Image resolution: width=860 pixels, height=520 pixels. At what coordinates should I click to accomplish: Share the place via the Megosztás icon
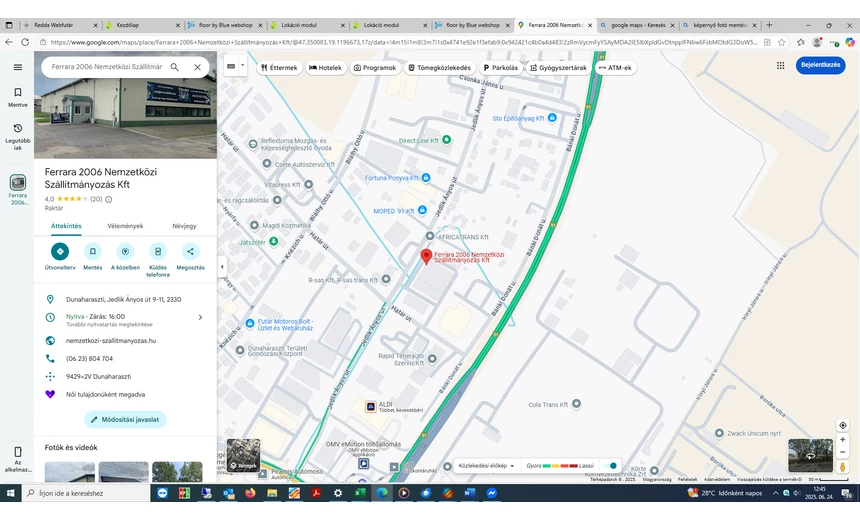pyautogui.click(x=190, y=252)
